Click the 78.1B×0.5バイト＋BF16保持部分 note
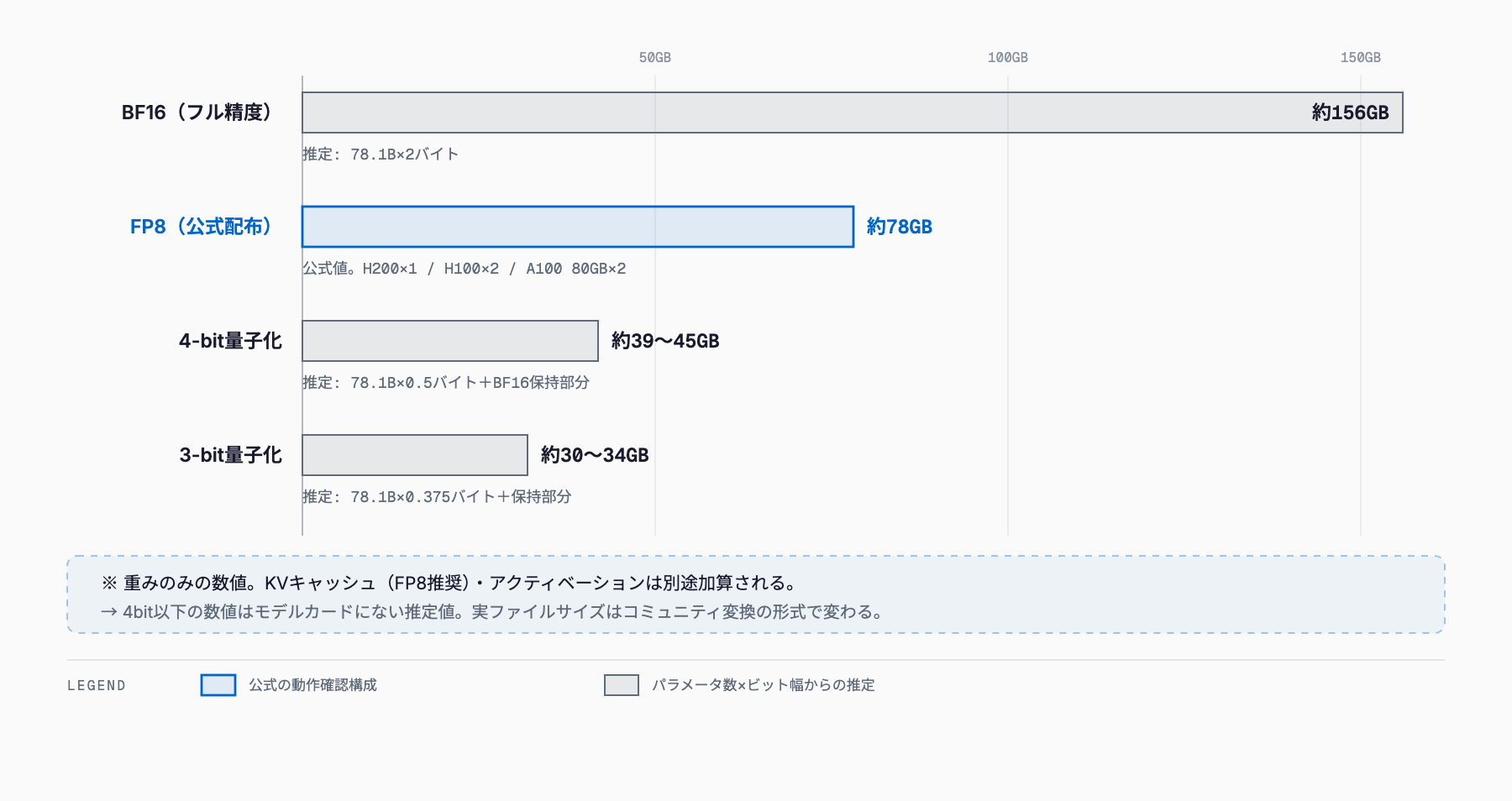The image size is (1512, 801). click(x=446, y=383)
